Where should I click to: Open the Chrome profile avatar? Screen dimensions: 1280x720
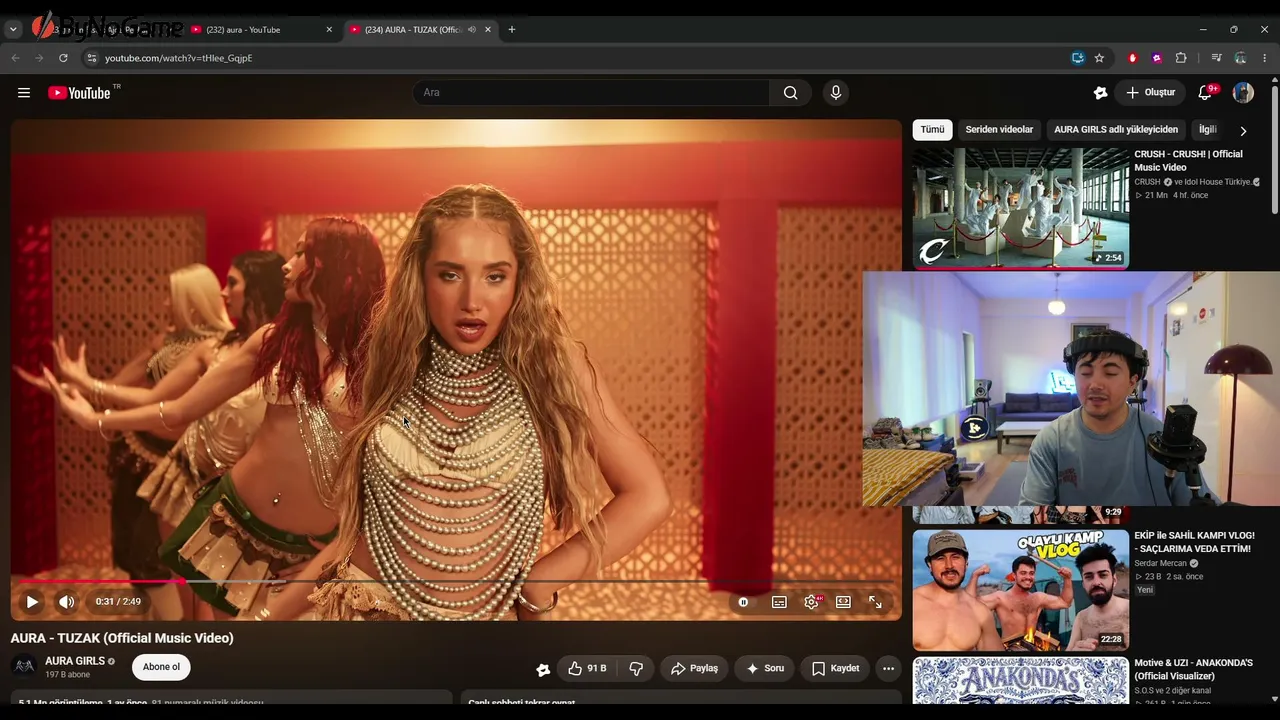click(1241, 58)
